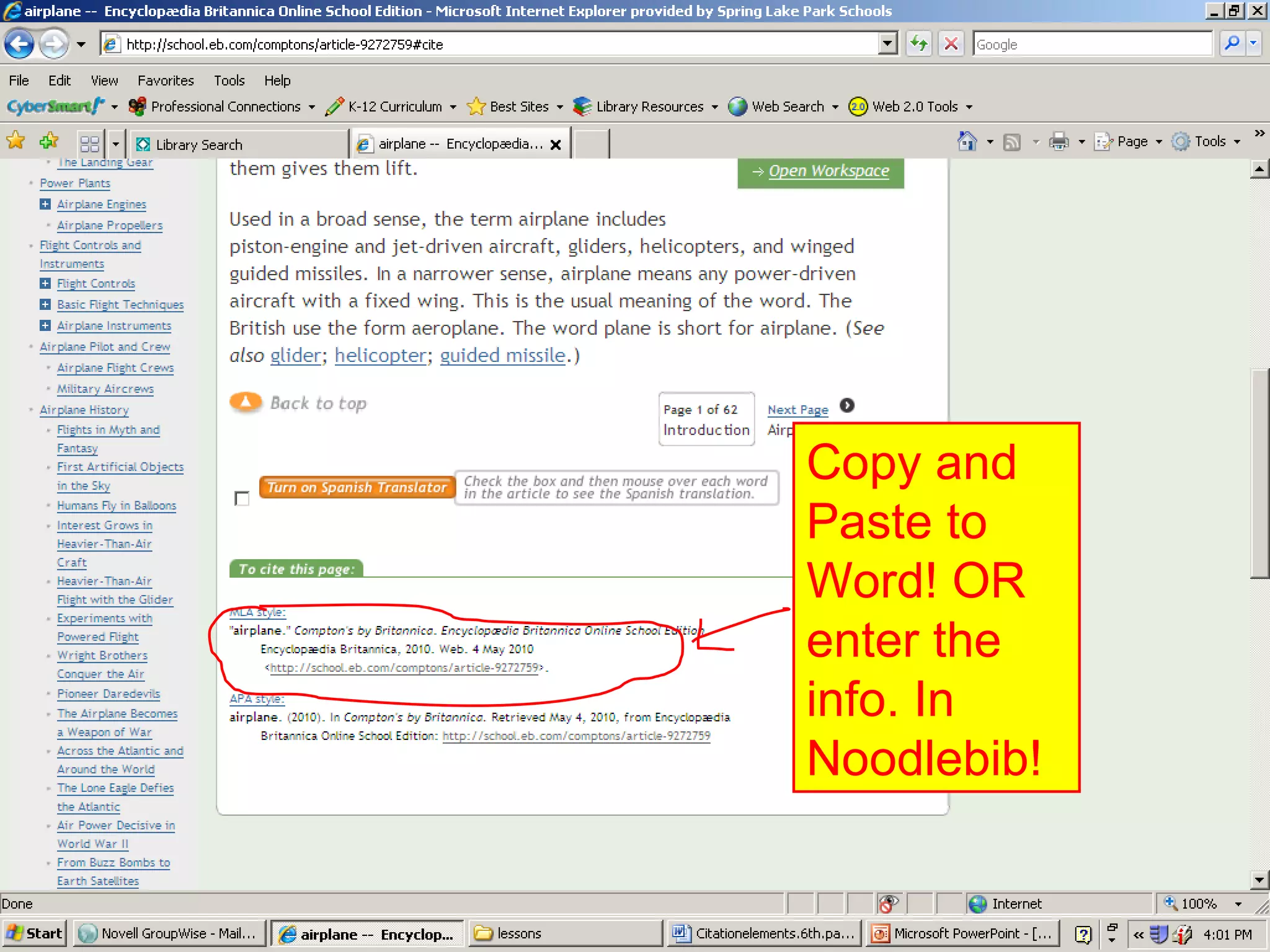Open the Favorites menu

click(x=166, y=81)
